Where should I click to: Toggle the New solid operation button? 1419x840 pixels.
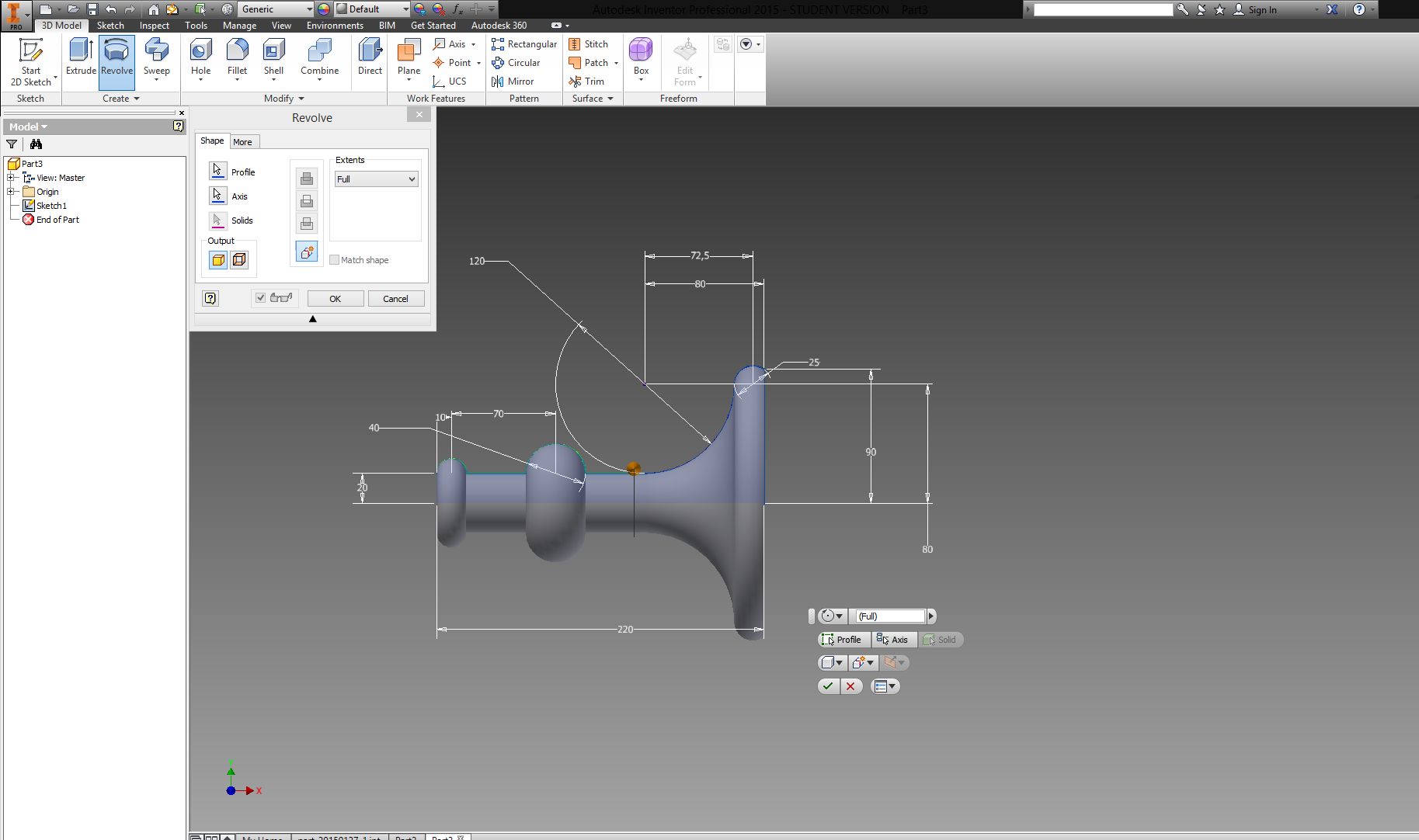point(307,252)
